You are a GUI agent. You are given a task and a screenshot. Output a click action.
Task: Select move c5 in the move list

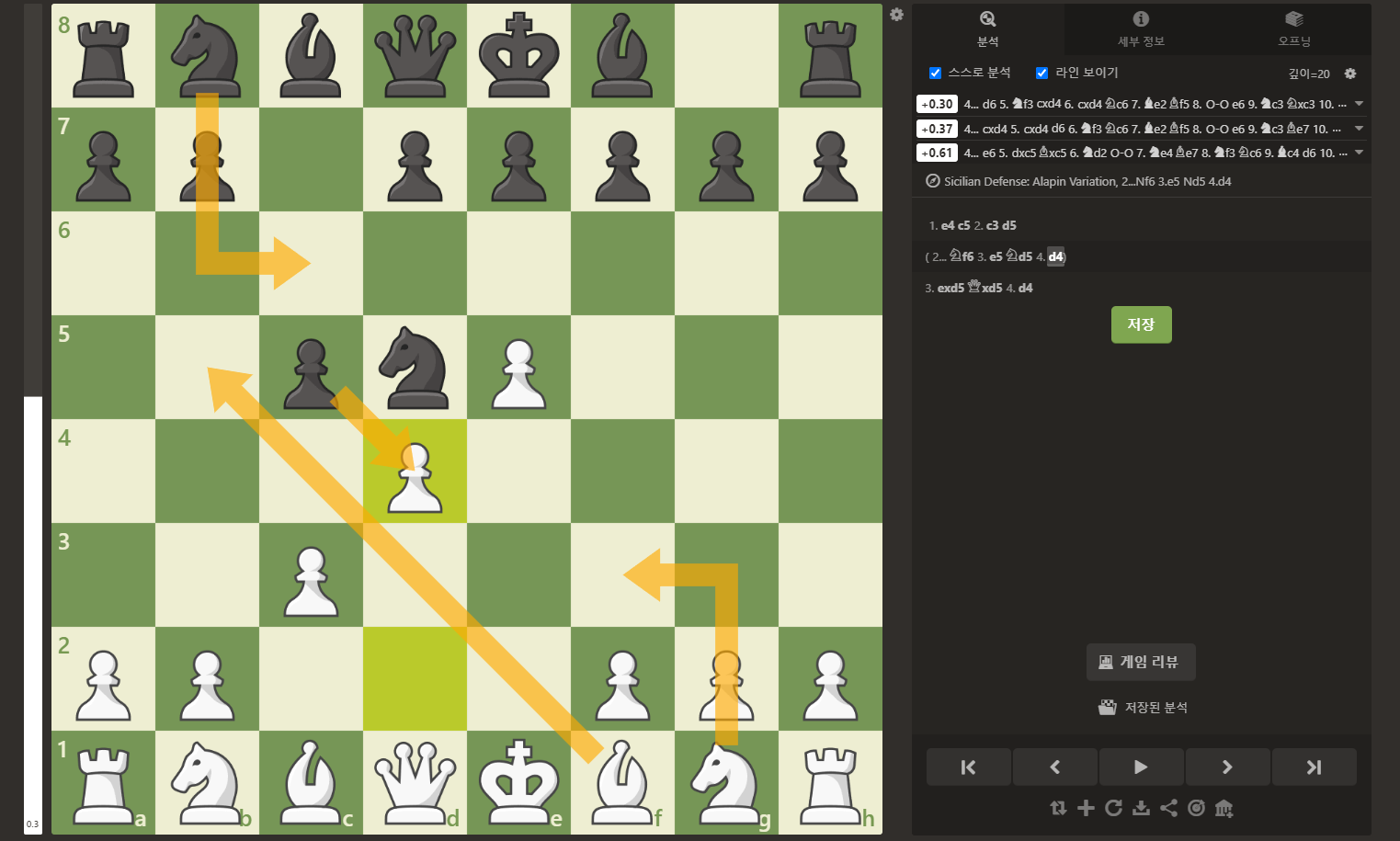pos(963,225)
